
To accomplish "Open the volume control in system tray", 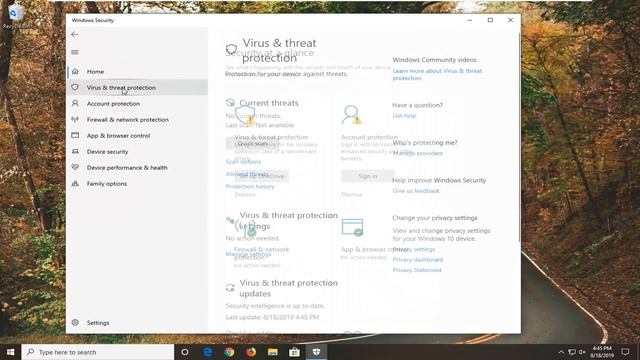I will click(x=582, y=352).
